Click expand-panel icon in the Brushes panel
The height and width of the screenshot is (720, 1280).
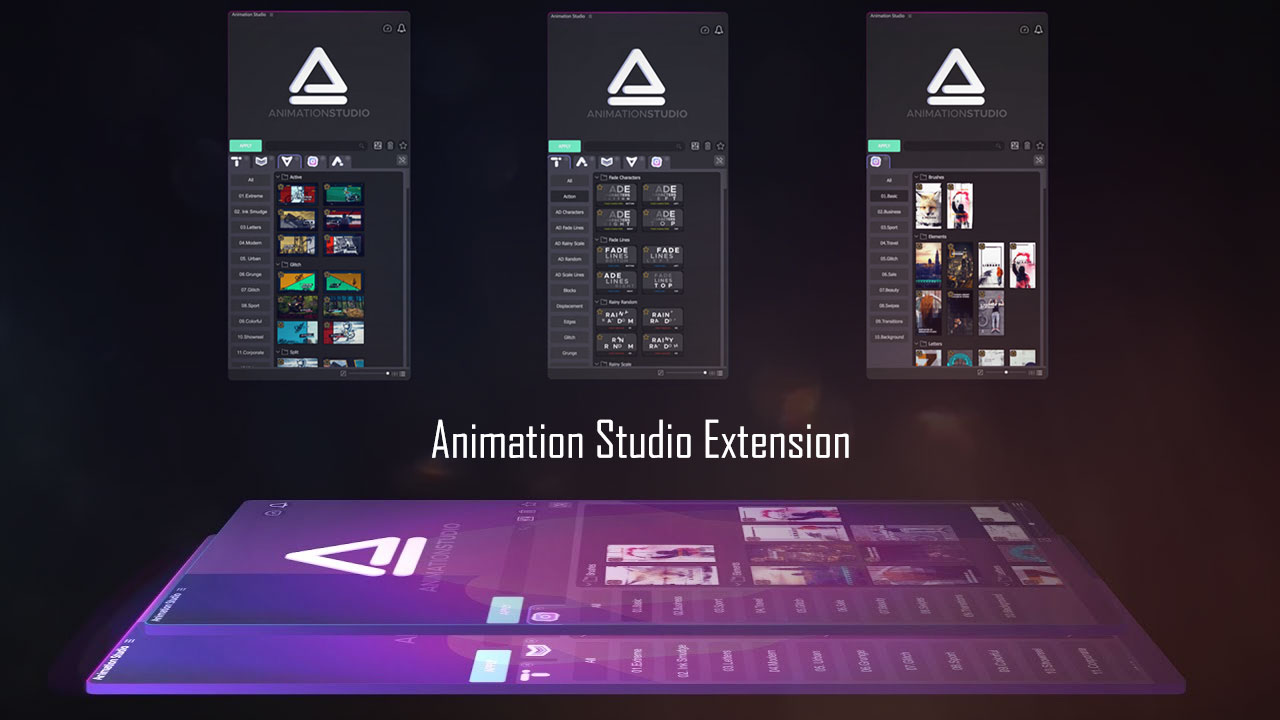tap(1040, 160)
